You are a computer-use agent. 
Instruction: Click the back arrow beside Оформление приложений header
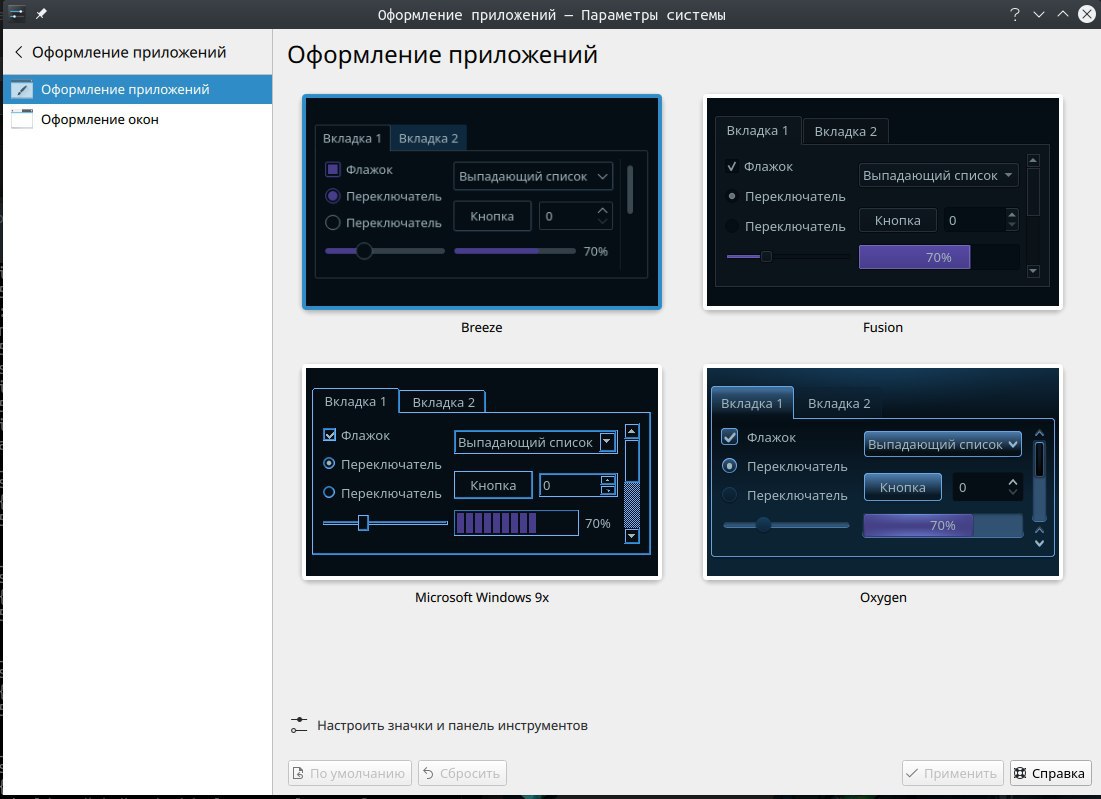click(x=19, y=52)
